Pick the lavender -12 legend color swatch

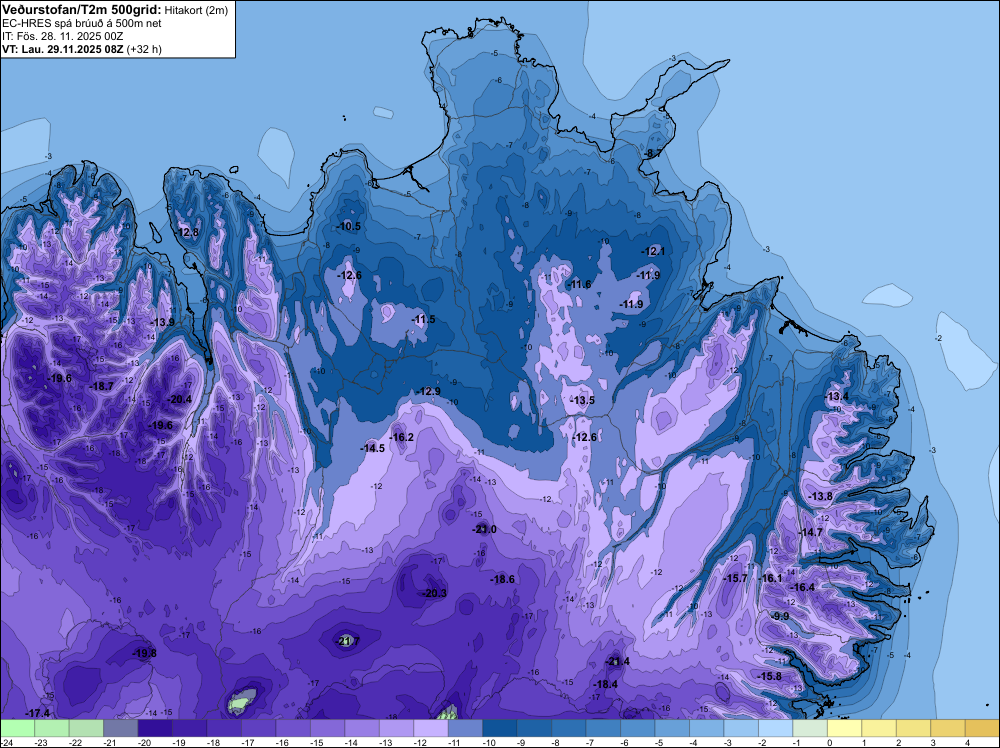click(430, 728)
